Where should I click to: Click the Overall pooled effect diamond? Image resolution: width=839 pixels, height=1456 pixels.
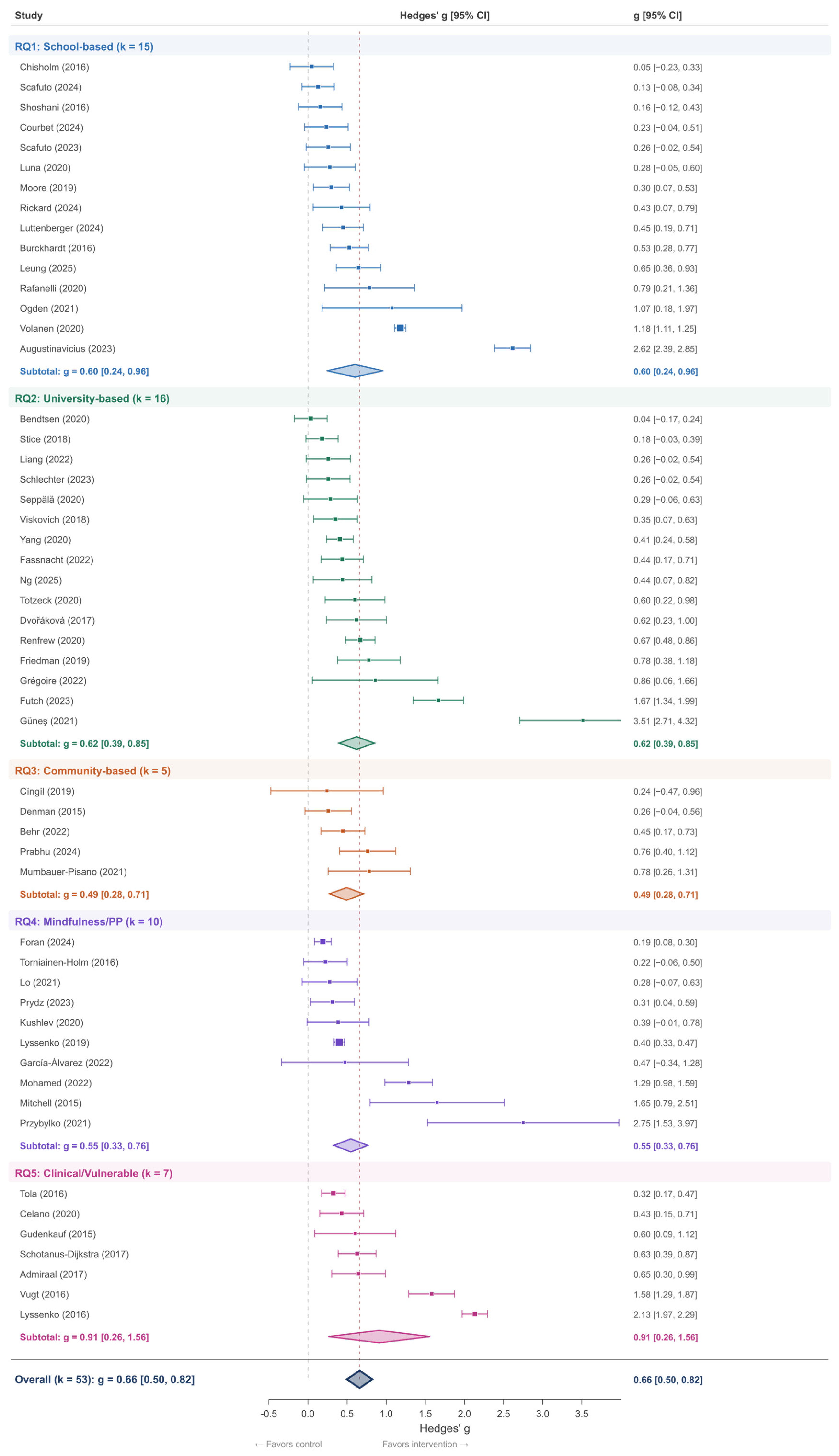360,1379
